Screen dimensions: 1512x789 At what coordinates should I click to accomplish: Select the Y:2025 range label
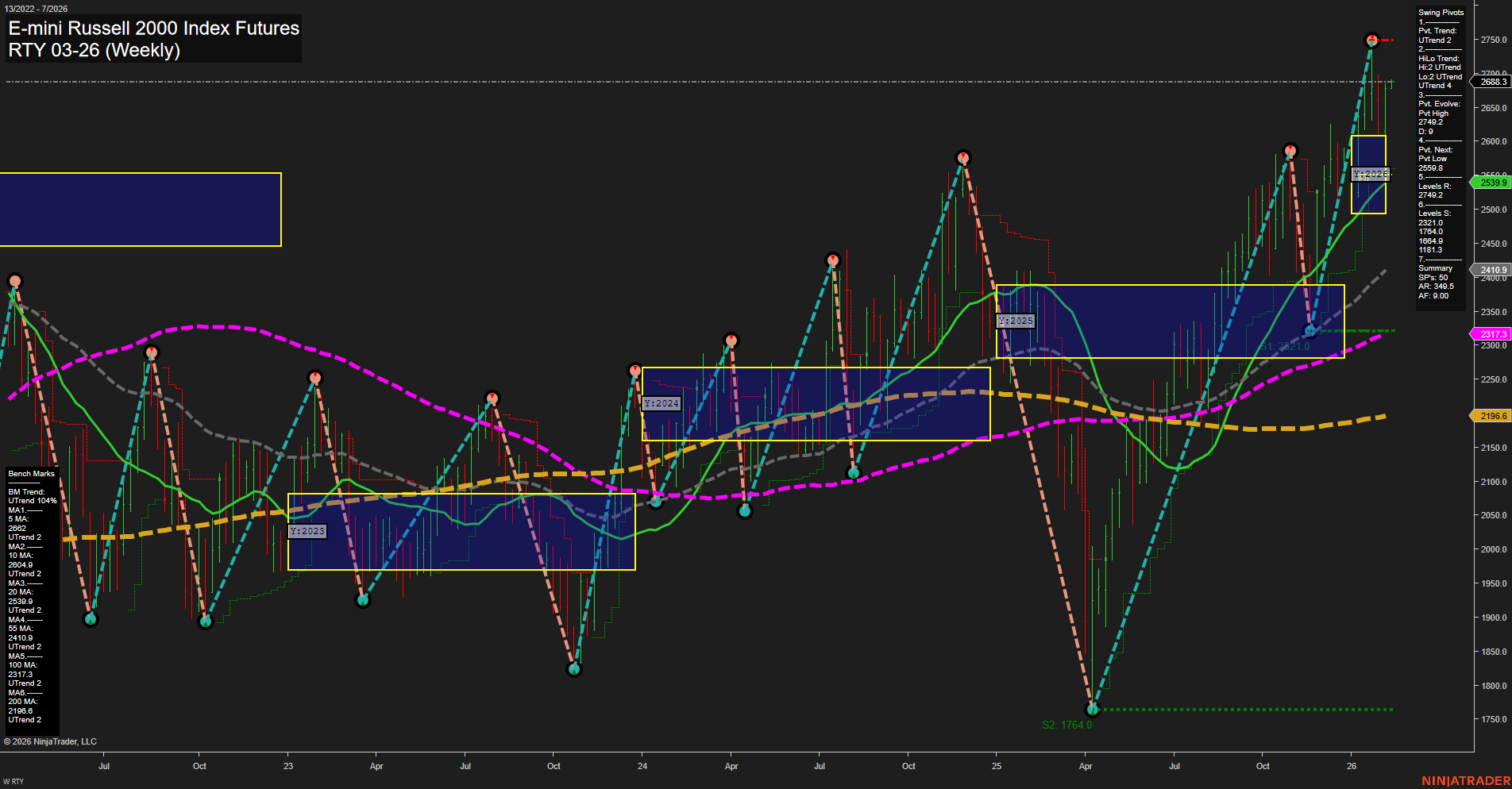pos(1016,321)
